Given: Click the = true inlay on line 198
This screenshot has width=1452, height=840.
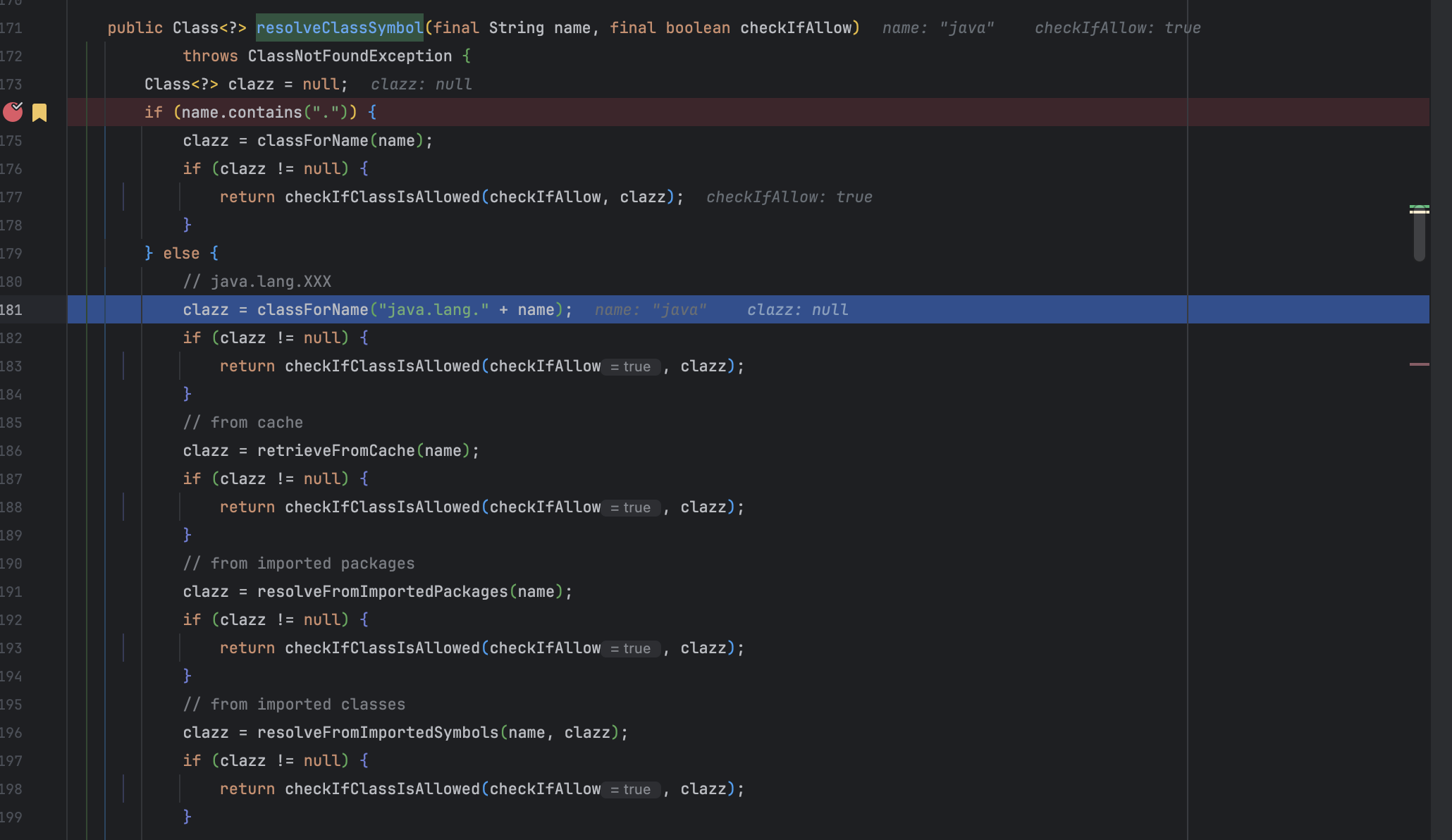Looking at the screenshot, I should click(x=632, y=789).
